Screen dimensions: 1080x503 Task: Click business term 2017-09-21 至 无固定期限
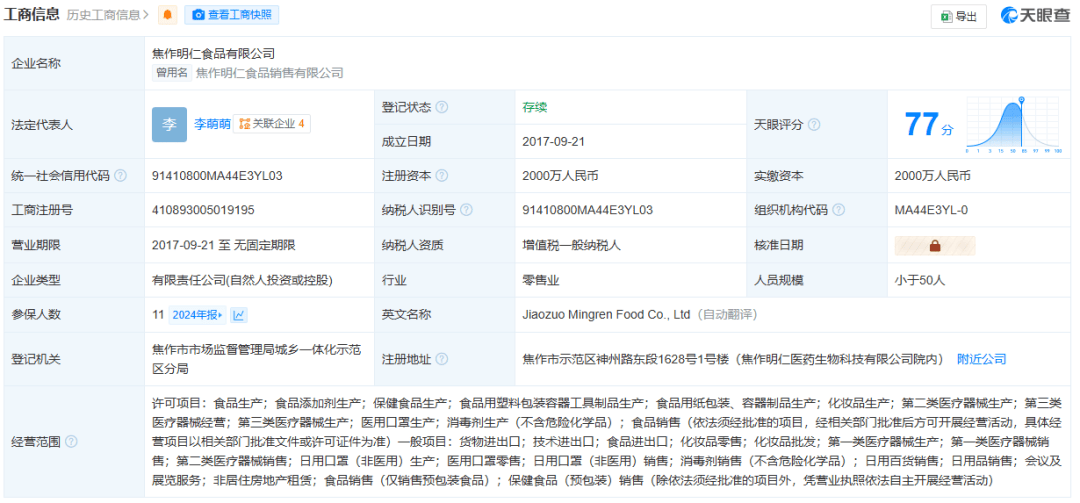(224, 245)
